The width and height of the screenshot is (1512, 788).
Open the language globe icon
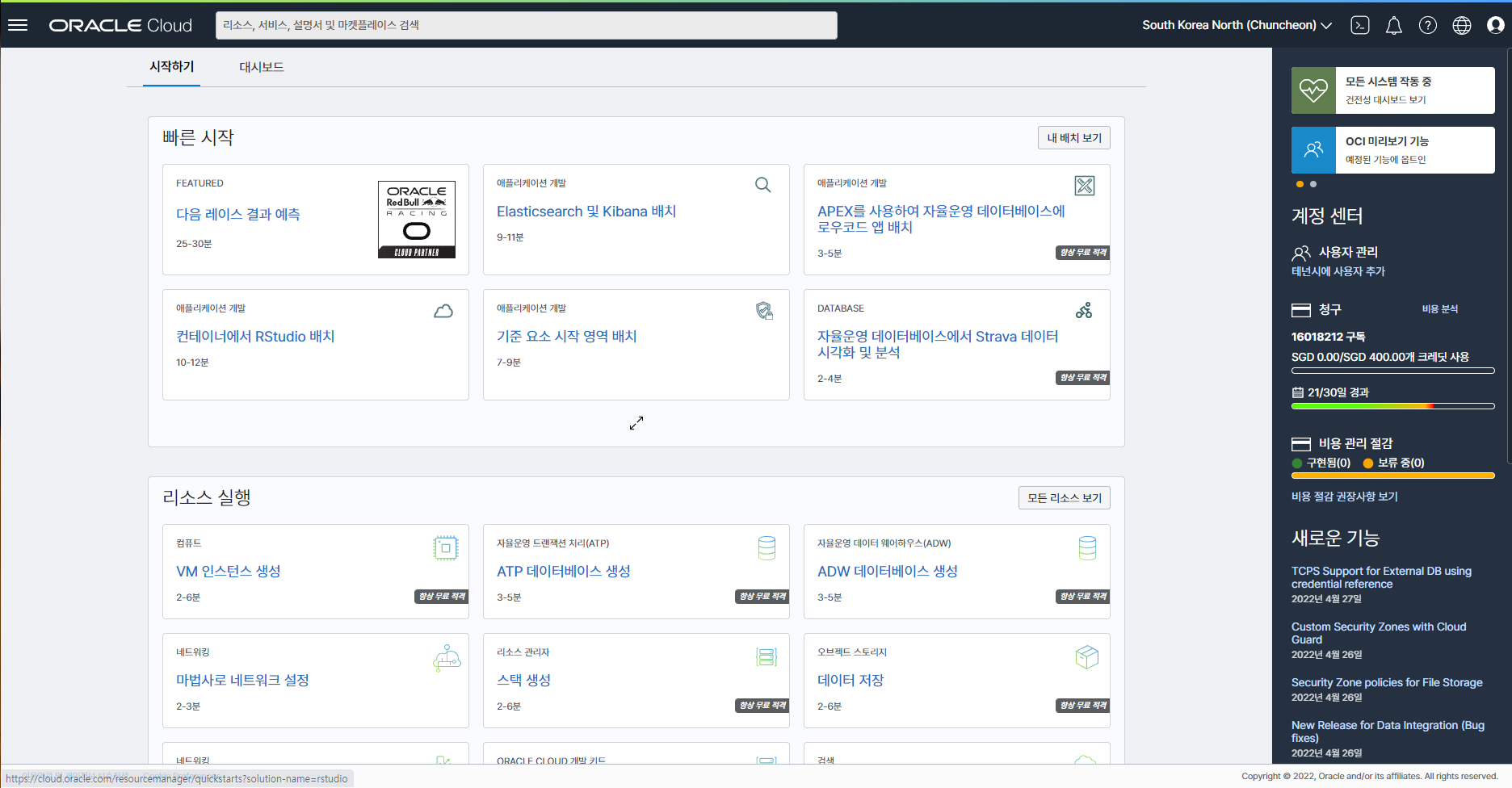(1462, 25)
